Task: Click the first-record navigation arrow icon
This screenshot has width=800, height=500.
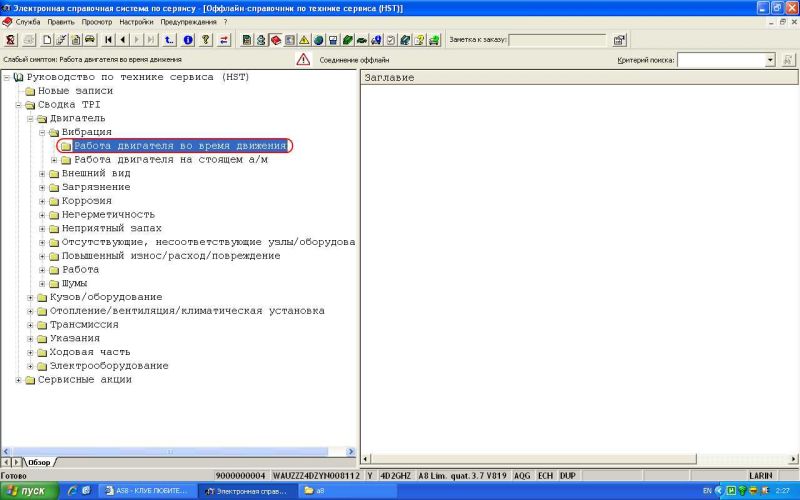Action: click(108, 40)
